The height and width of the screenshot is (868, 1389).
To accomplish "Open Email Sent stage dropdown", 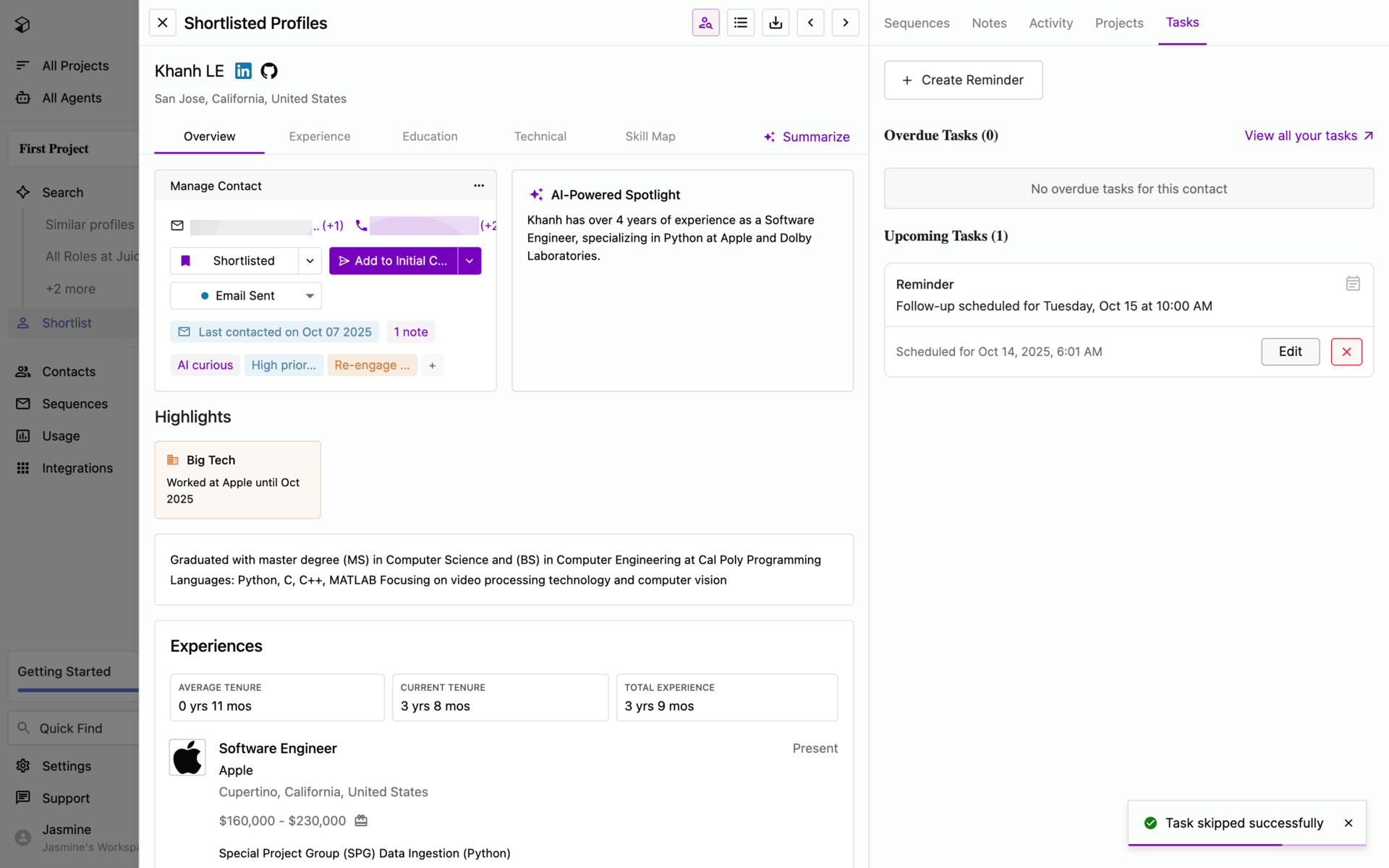I will (x=246, y=296).
